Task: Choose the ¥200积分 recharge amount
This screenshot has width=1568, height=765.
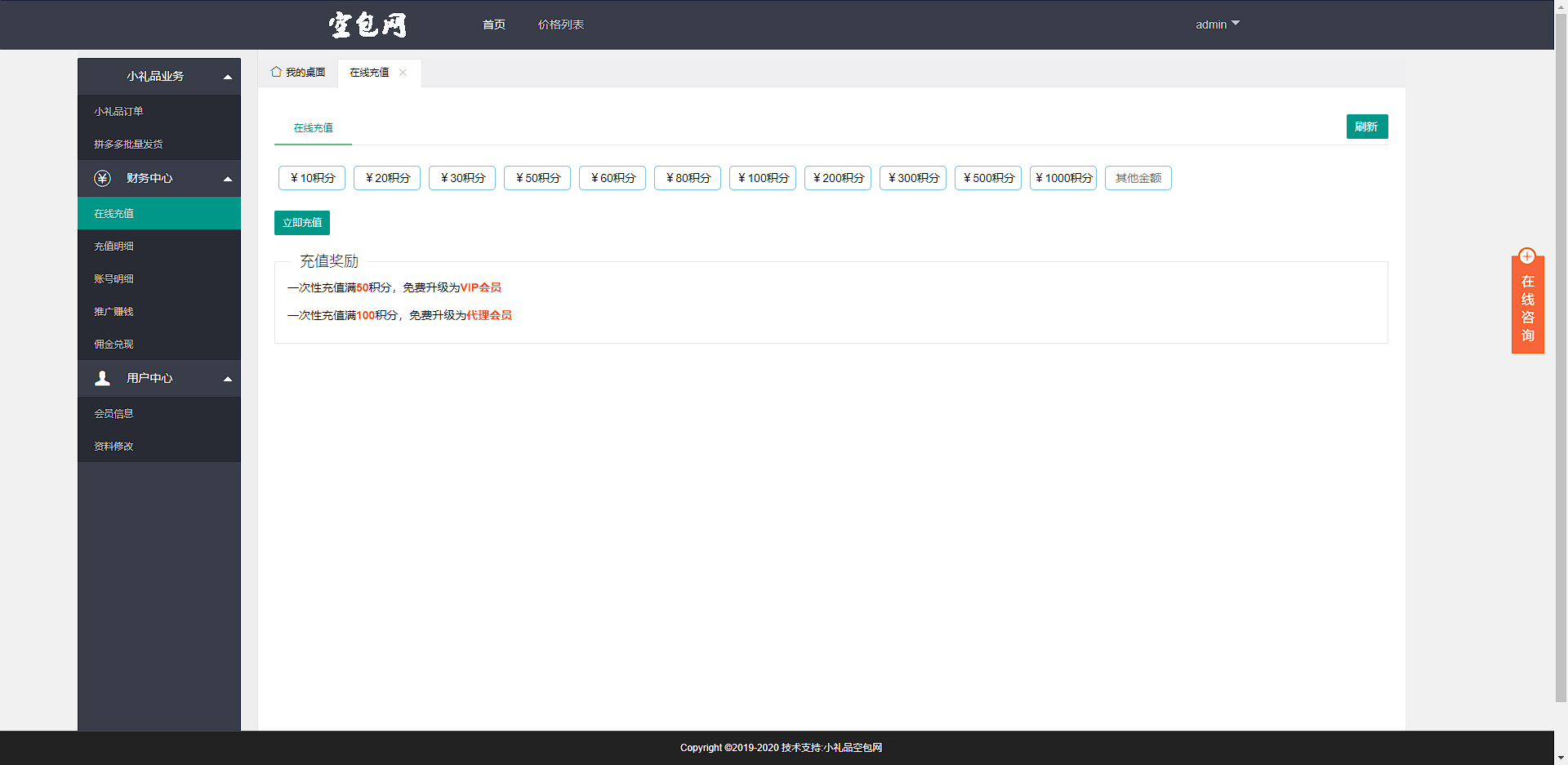Action: pyautogui.click(x=838, y=178)
